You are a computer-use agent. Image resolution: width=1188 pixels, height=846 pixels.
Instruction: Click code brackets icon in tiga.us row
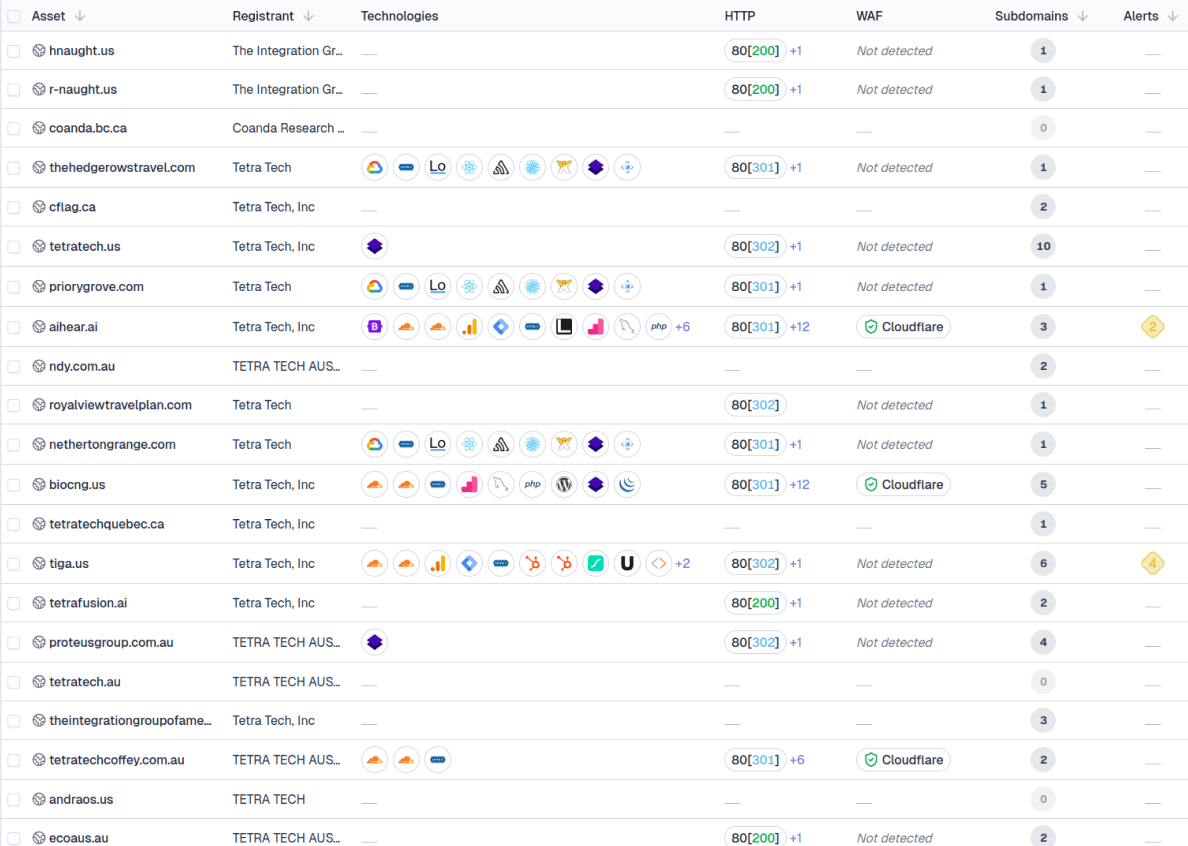click(659, 563)
